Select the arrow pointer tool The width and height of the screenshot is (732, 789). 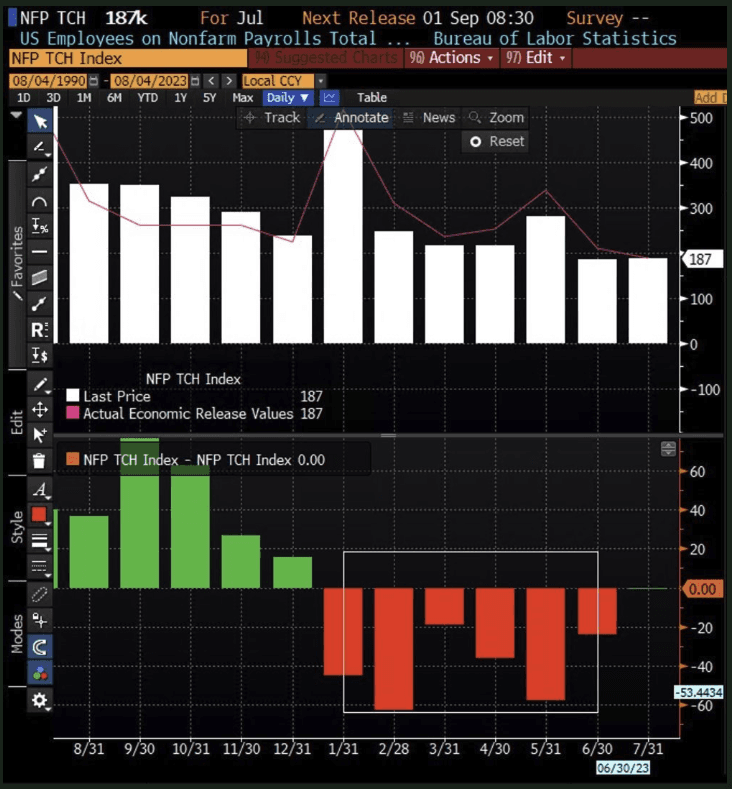[x=40, y=122]
